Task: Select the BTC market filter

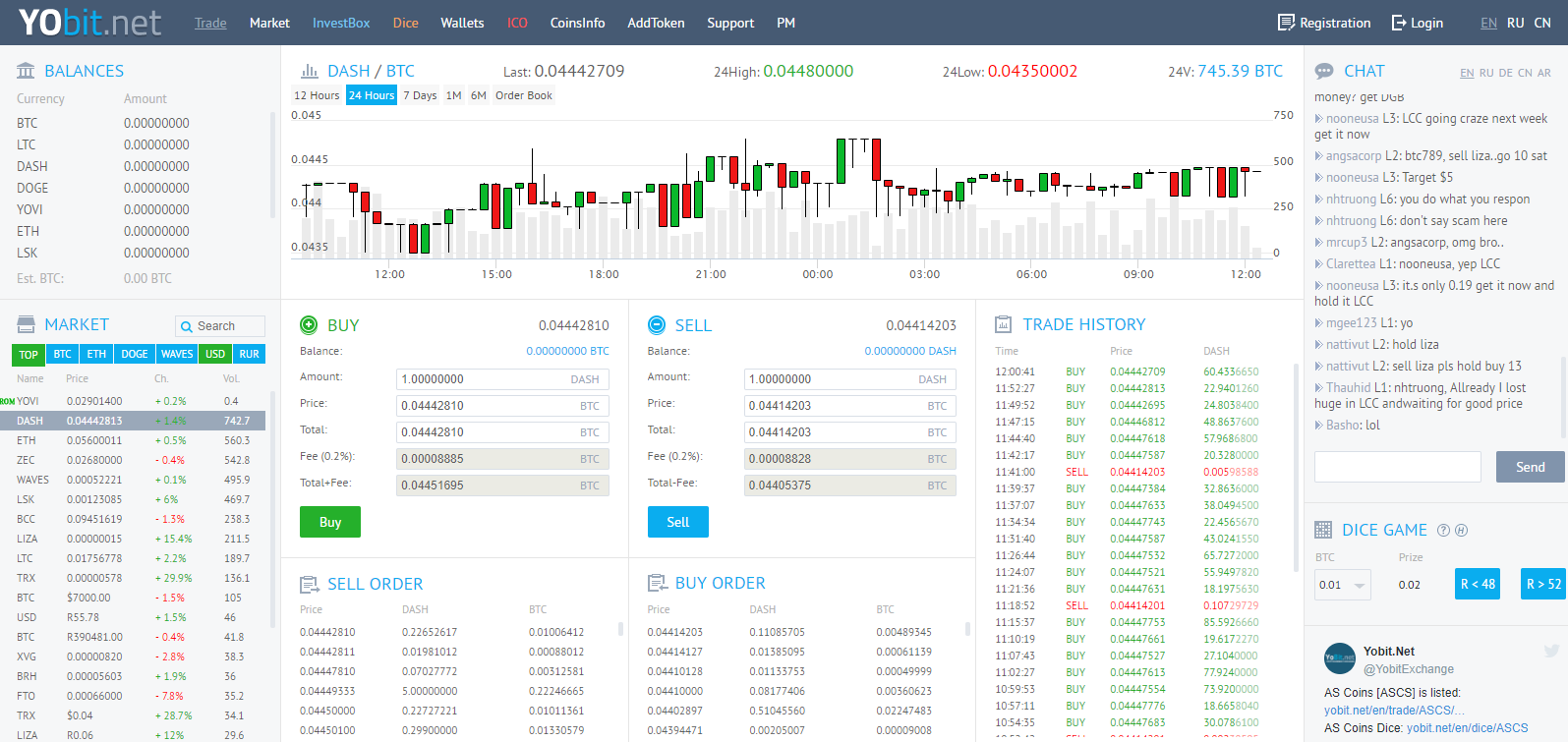Action: pos(62,354)
